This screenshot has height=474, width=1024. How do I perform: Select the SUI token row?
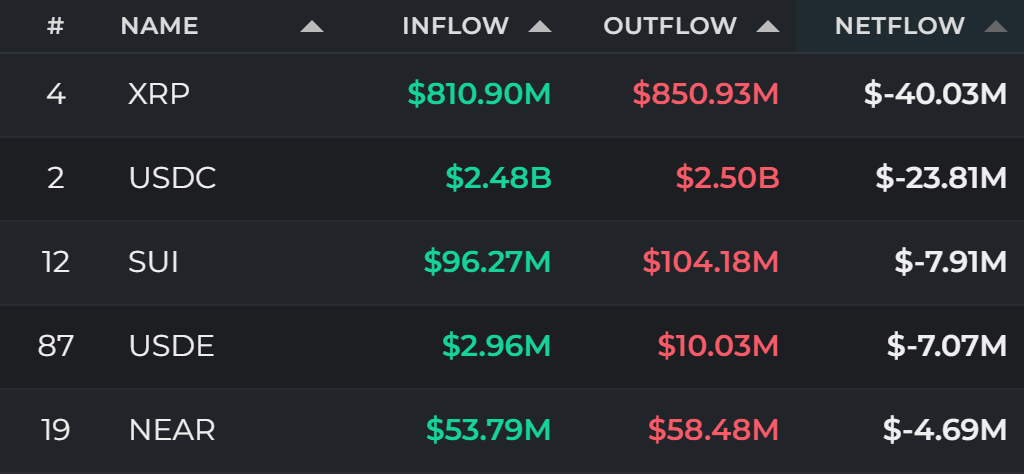click(x=512, y=262)
